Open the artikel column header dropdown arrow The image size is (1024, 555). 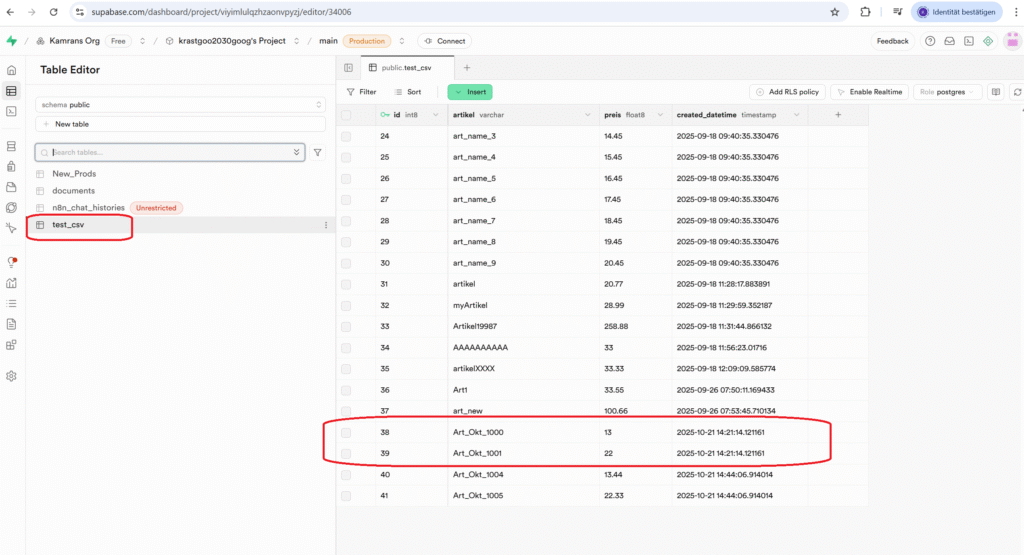(588, 115)
